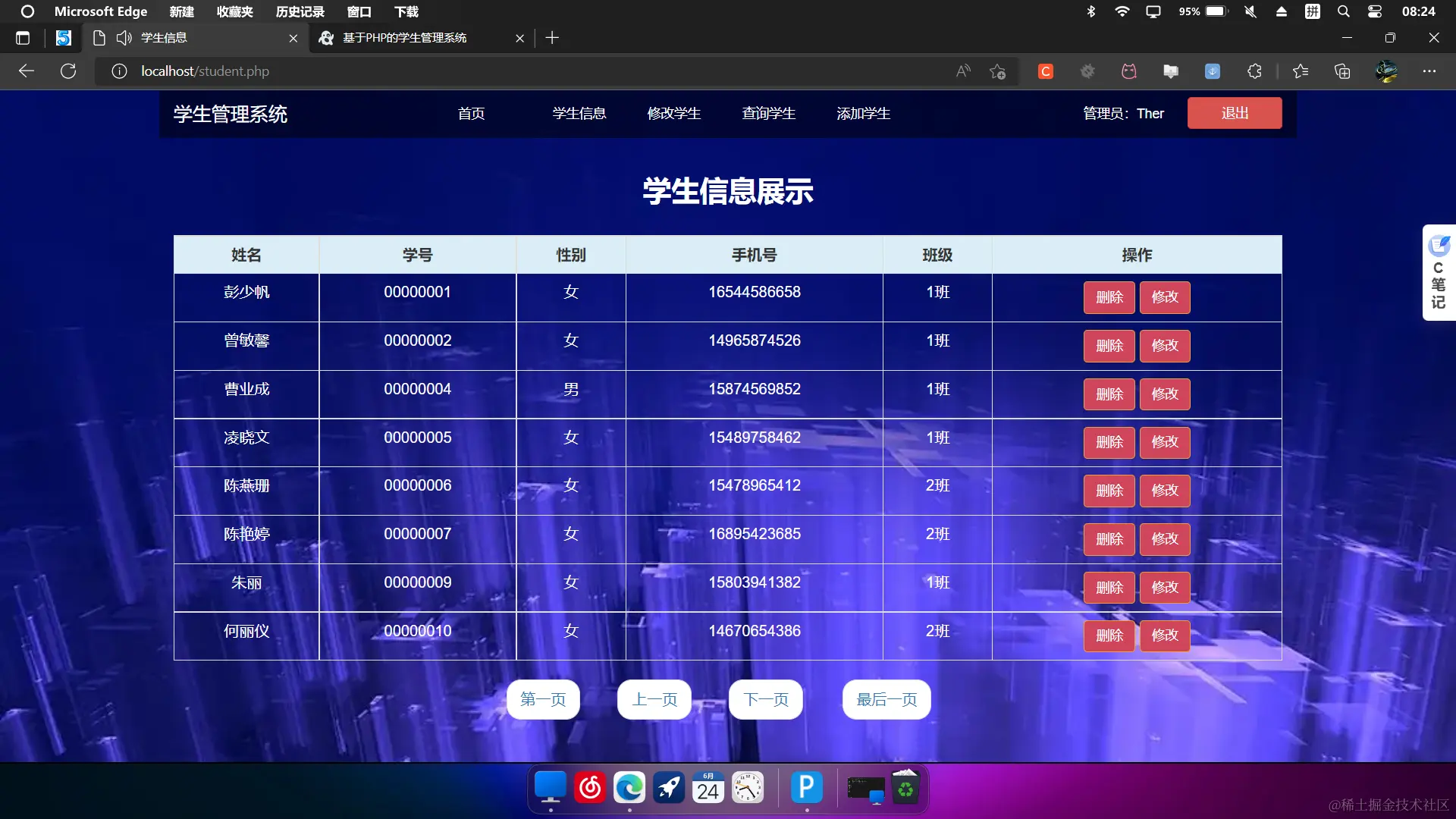This screenshot has width=1456, height=819.
Task: Click the red 退出 logout button
Action: click(x=1234, y=113)
